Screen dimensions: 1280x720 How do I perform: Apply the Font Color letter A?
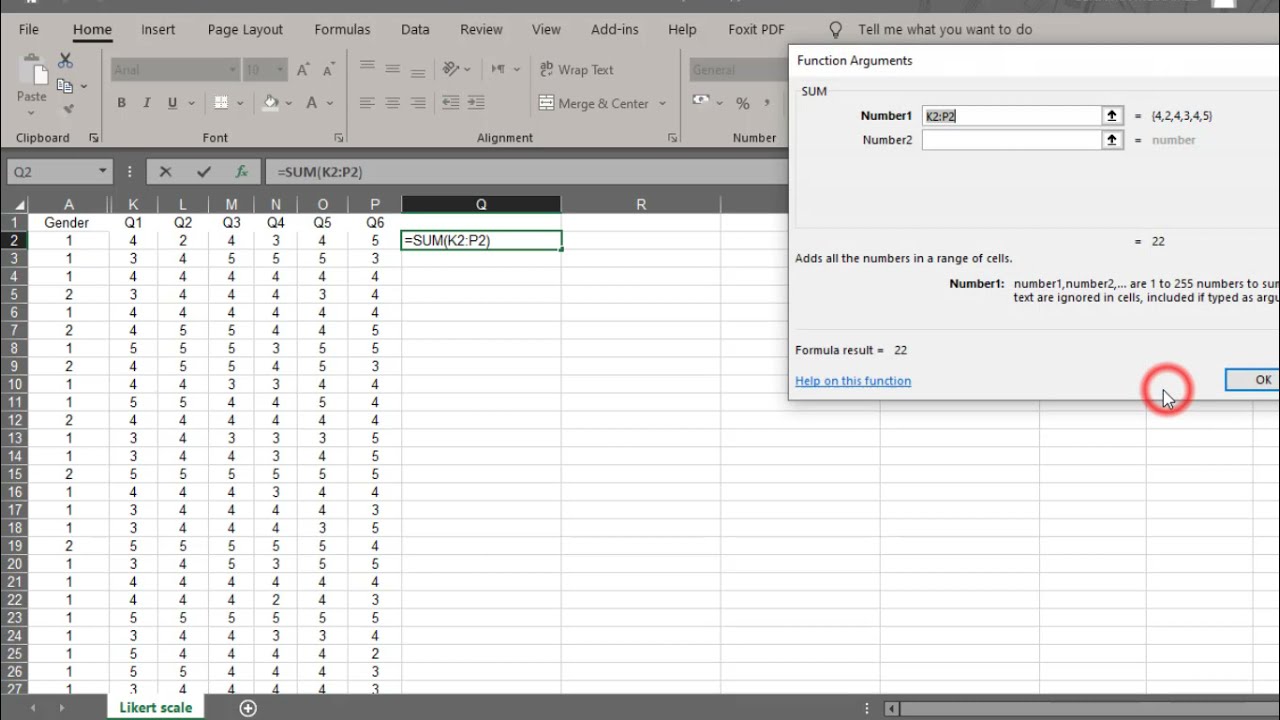pyautogui.click(x=311, y=103)
